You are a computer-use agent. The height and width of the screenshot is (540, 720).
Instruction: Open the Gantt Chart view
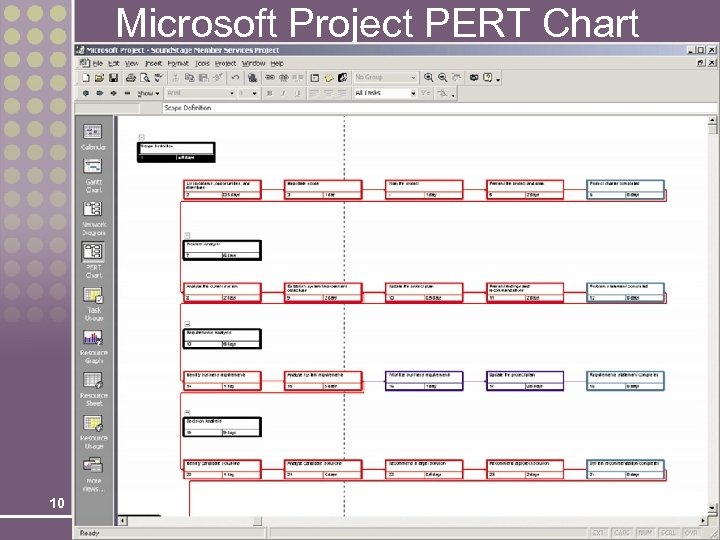[x=93, y=176]
